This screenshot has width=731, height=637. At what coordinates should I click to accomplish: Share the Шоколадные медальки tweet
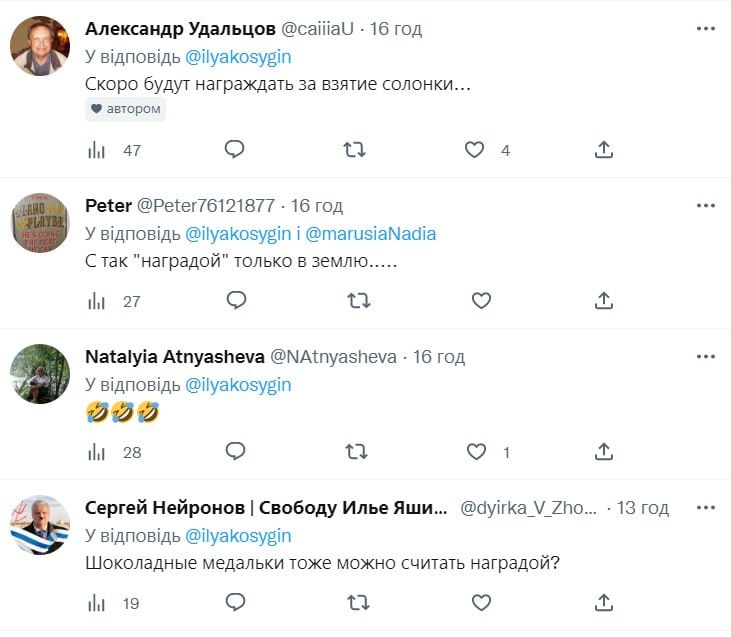(x=603, y=602)
